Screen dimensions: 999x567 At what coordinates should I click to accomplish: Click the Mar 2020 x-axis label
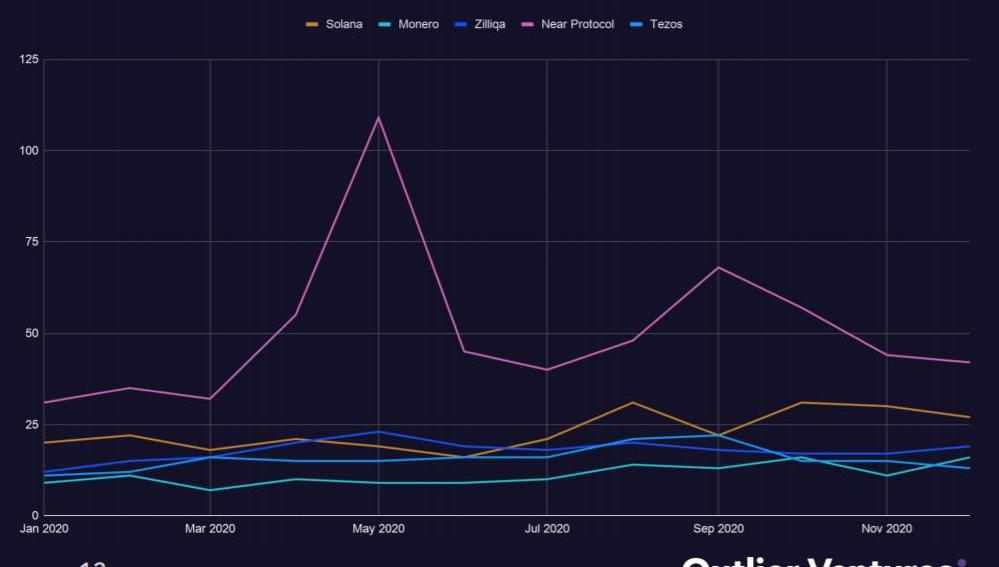click(x=210, y=529)
